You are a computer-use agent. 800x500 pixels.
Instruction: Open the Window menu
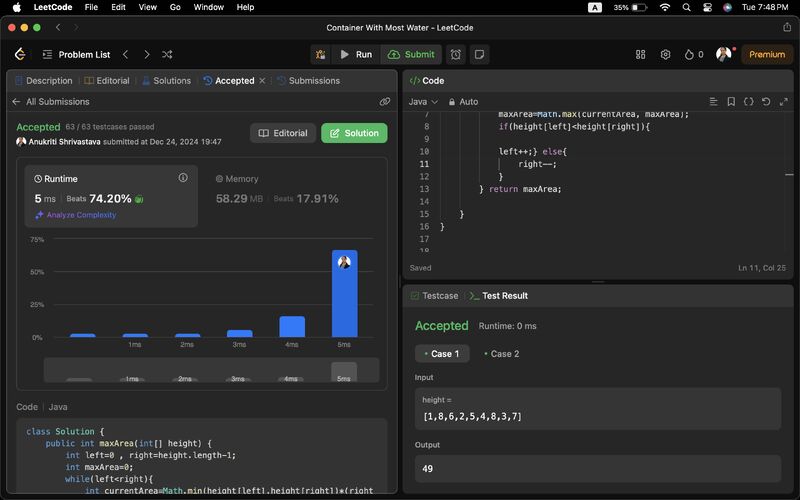(209, 7)
